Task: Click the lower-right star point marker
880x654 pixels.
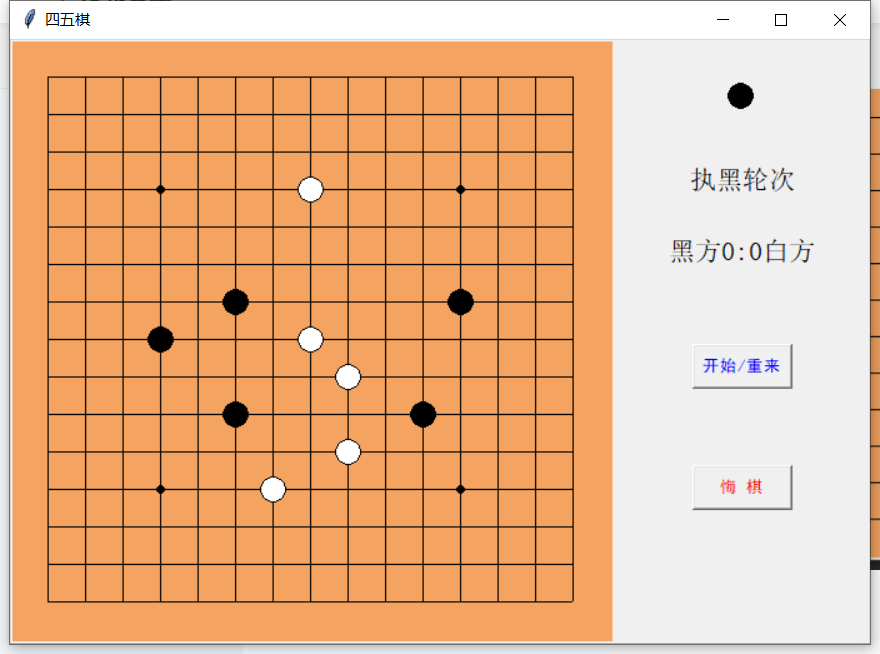Action: click(460, 489)
